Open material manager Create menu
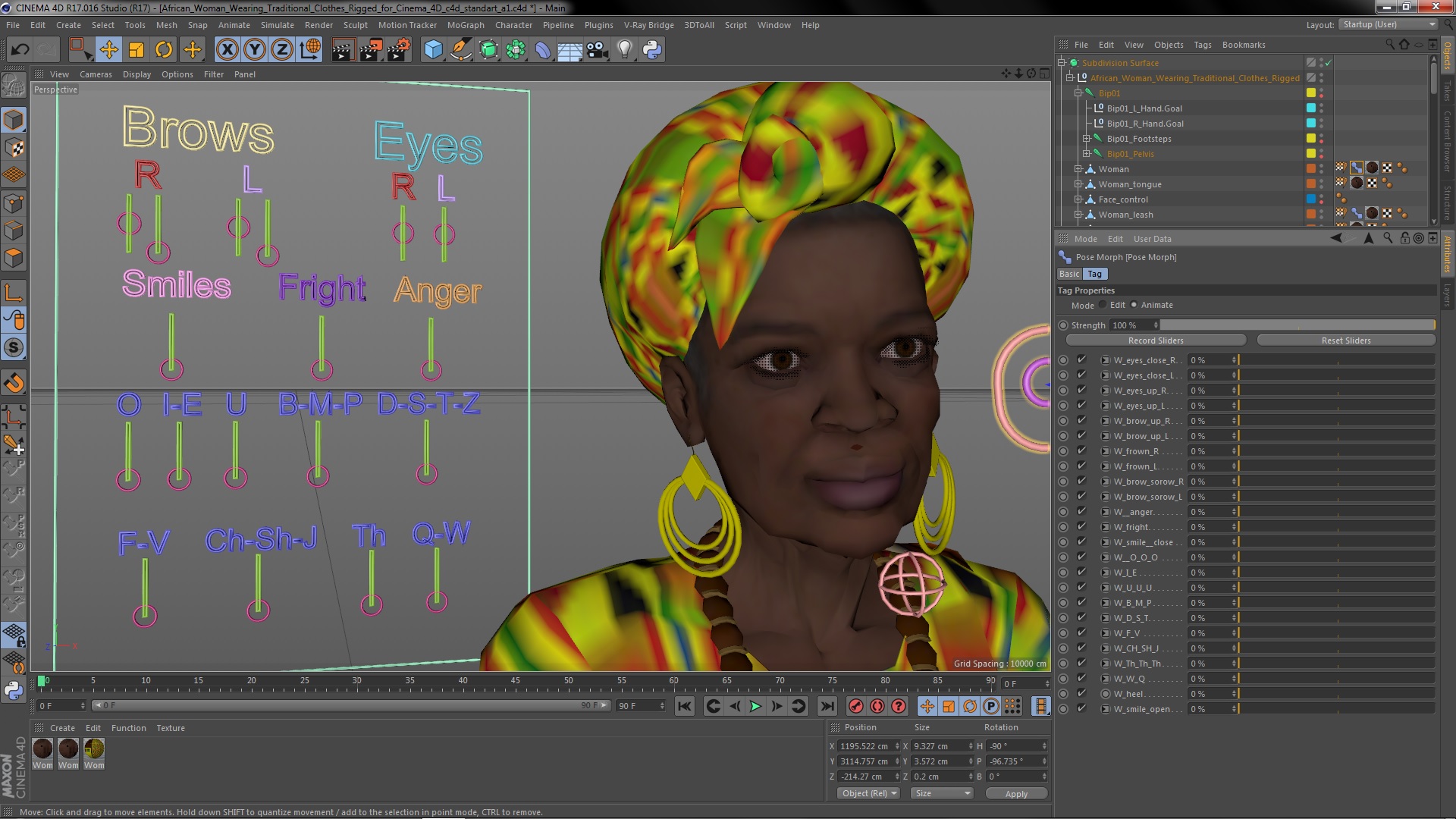1456x819 pixels. coord(62,728)
